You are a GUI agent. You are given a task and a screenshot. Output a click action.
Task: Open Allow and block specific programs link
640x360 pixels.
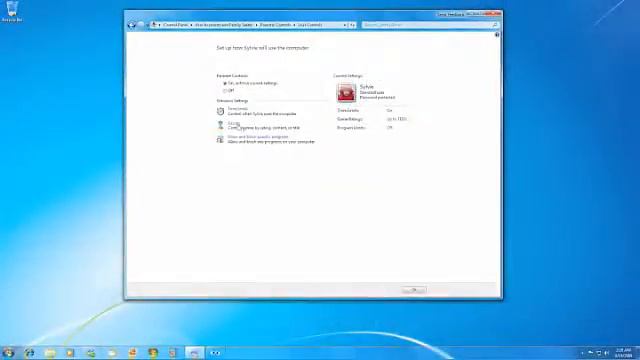(258, 137)
